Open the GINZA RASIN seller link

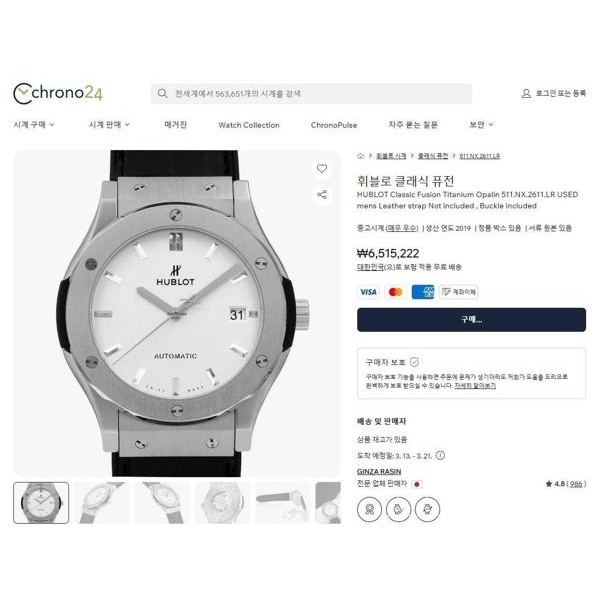coord(379,471)
